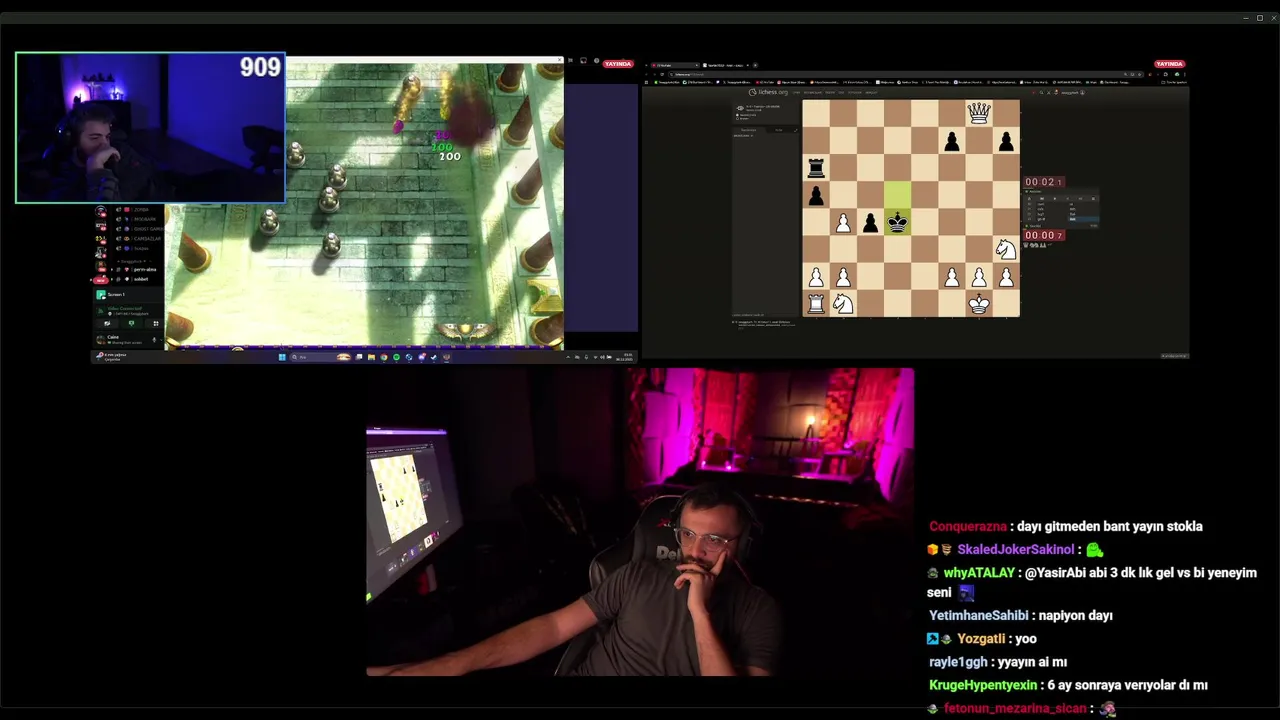Open File Explorer from the taskbar
This screenshot has height=720, width=1280.
tap(371, 357)
